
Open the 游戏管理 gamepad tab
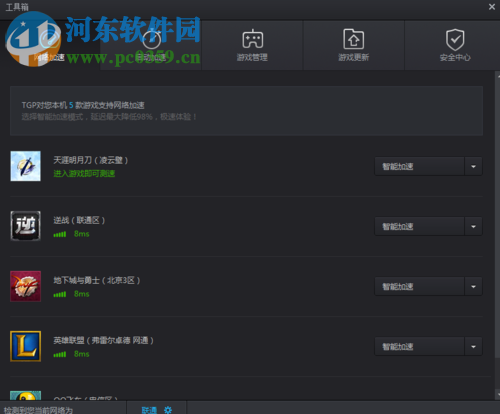click(x=252, y=45)
